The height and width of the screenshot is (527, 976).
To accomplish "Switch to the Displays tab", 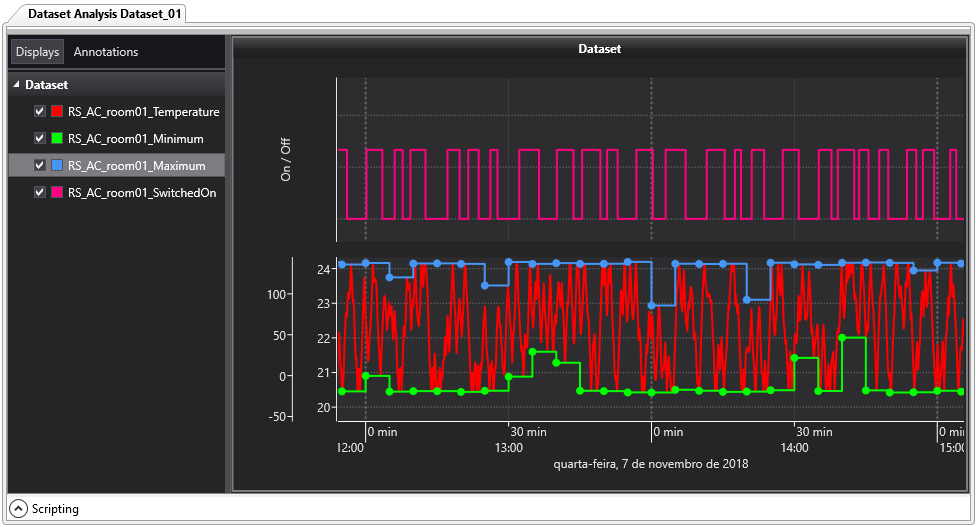I will (x=38, y=52).
